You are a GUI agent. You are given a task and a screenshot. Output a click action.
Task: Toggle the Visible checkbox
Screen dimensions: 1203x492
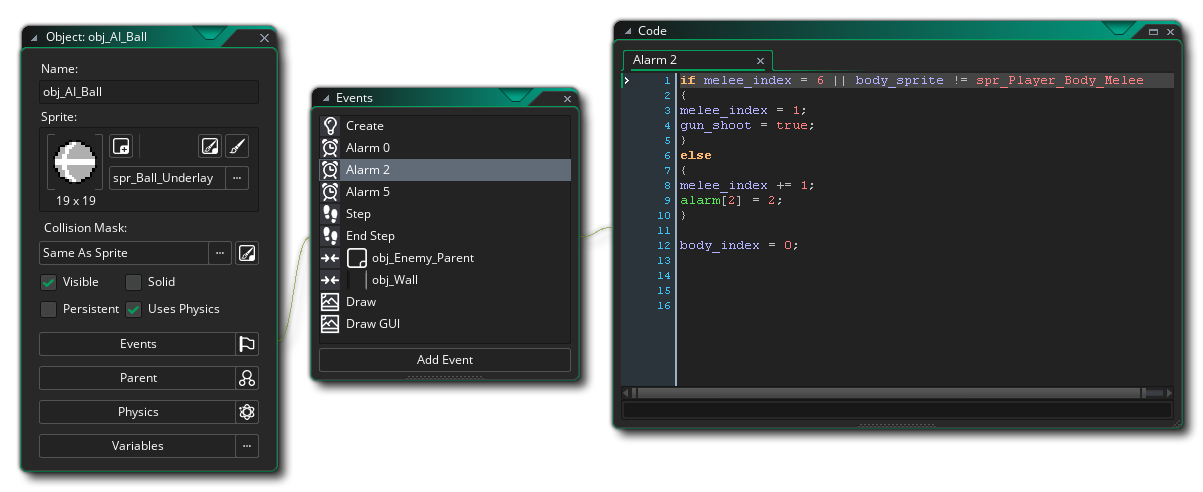pyautogui.click(x=48, y=282)
